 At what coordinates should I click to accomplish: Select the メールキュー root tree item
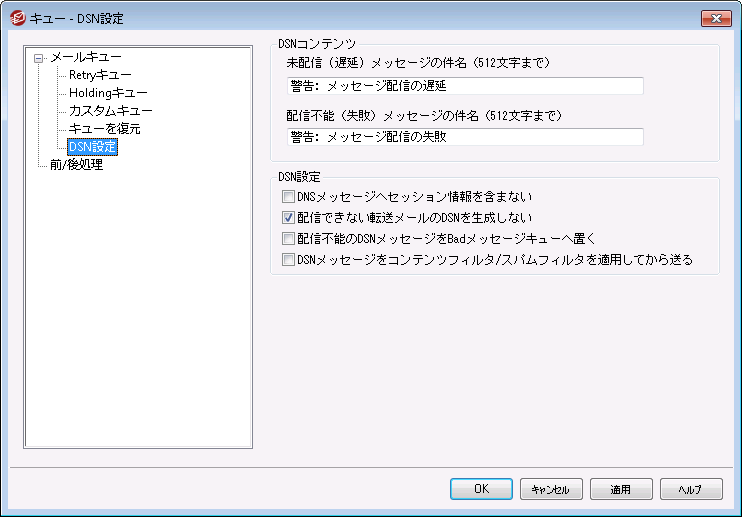pos(85,58)
